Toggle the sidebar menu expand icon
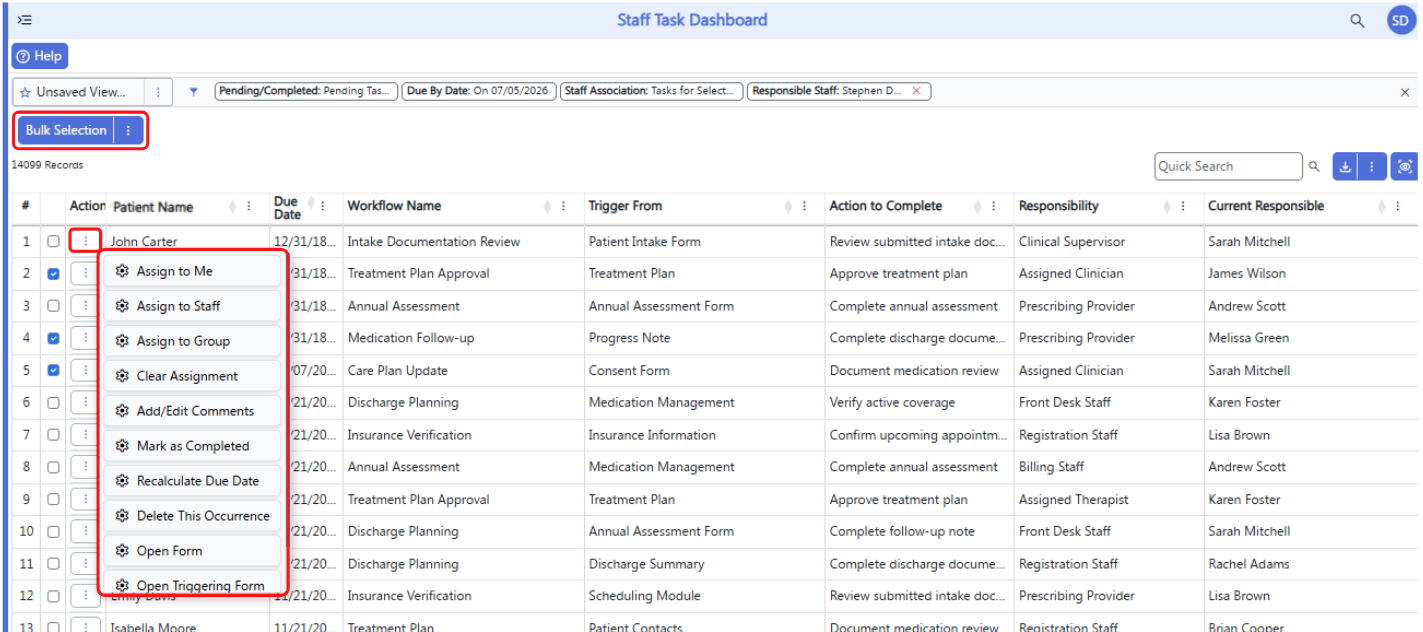1423x632 pixels. coord(25,20)
